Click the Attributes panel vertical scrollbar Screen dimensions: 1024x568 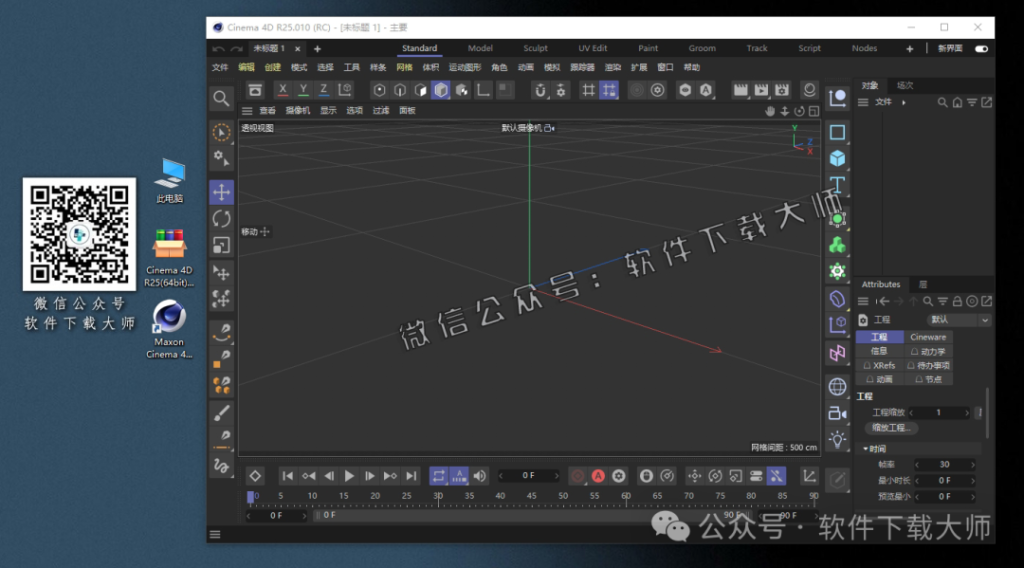[x=987, y=415]
